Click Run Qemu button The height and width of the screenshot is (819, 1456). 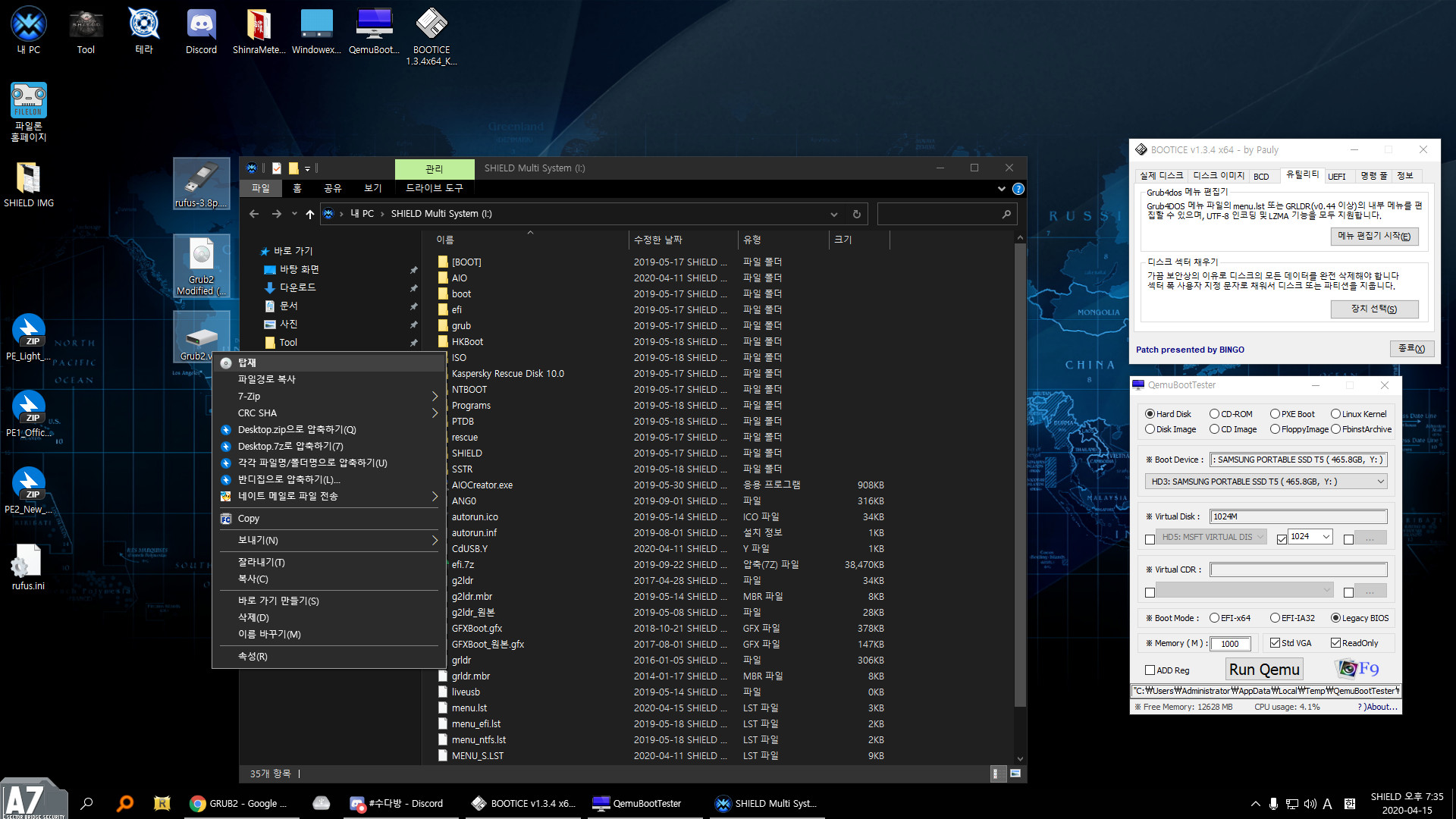[x=1264, y=670]
